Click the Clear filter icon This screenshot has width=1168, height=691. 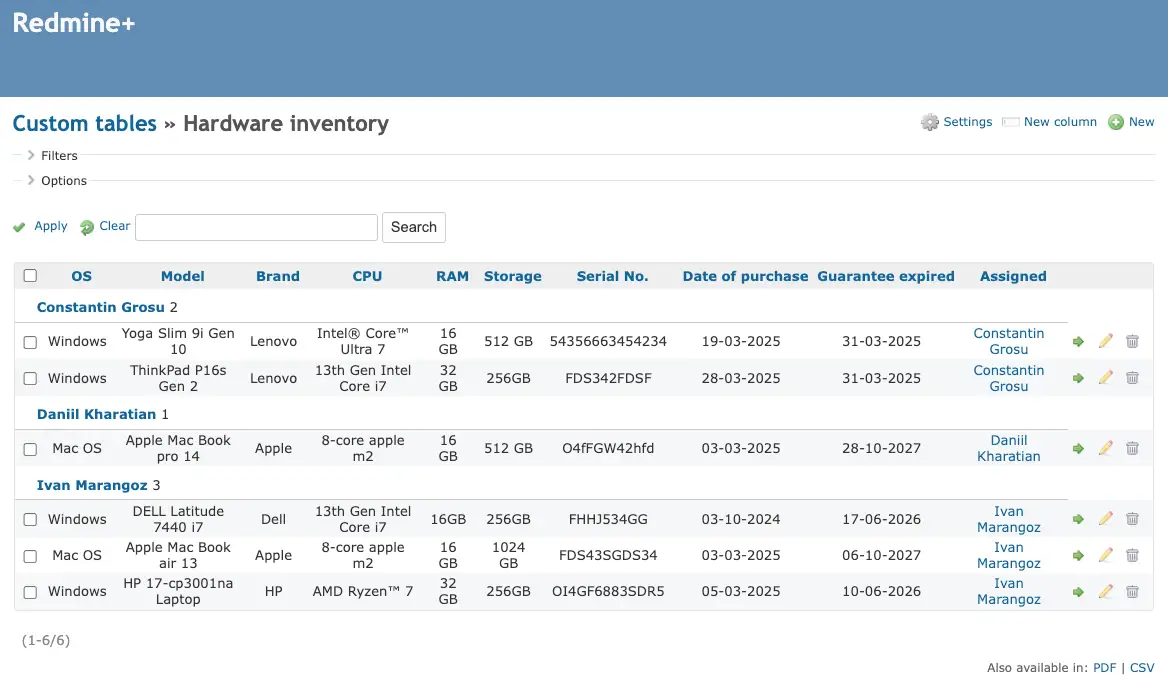pyautogui.click(x=88, y=226)
